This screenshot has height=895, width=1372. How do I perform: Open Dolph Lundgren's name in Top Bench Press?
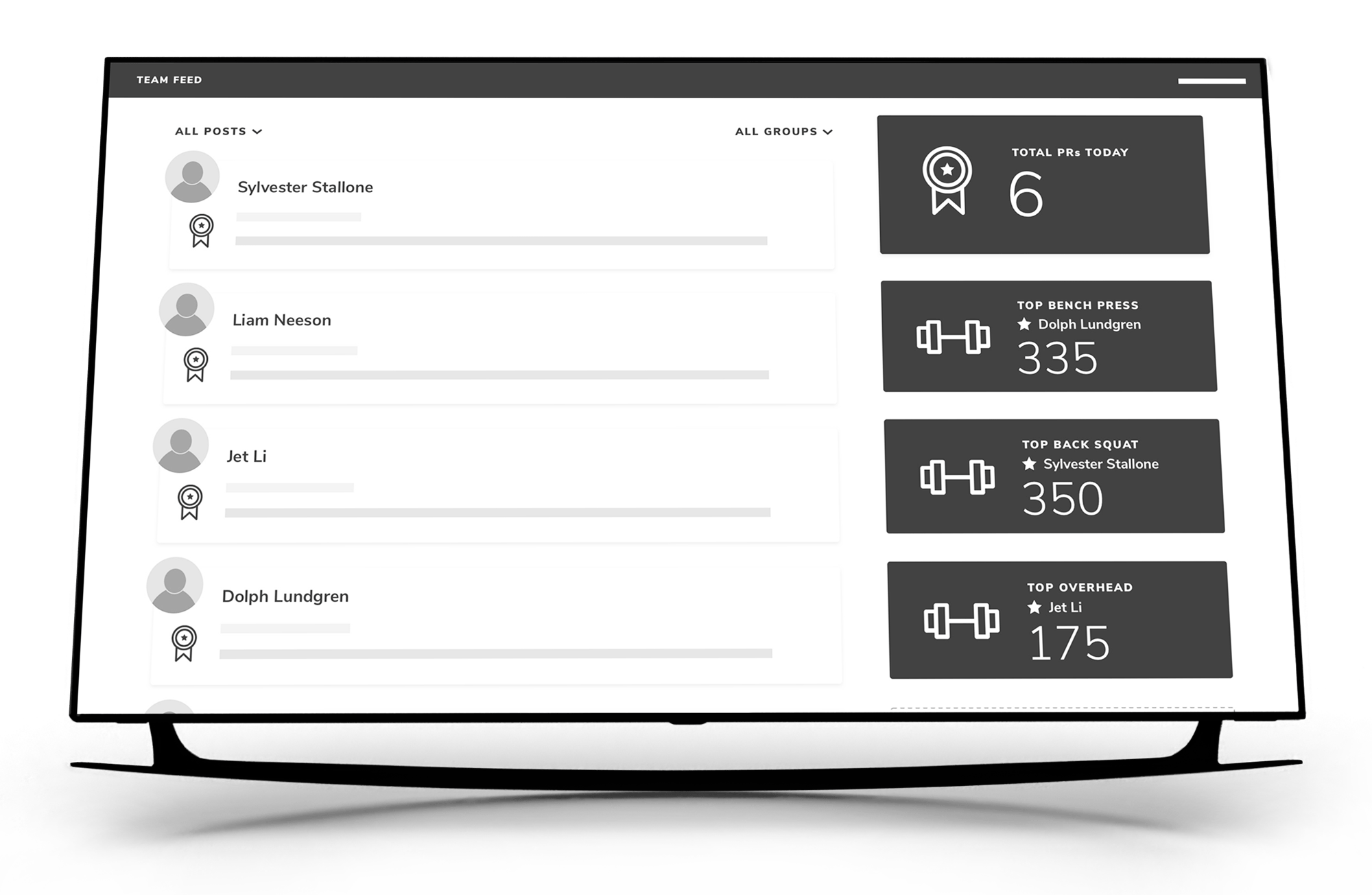coord(1089,325)
